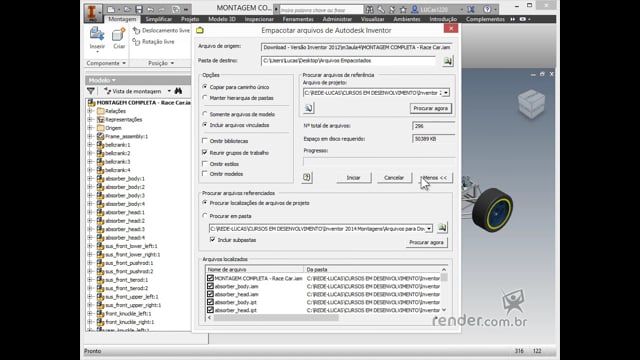Expand the Frame_assembly:1 tree node
The width and height of the screenshot is (640, 360).
(x=90, y=136)
